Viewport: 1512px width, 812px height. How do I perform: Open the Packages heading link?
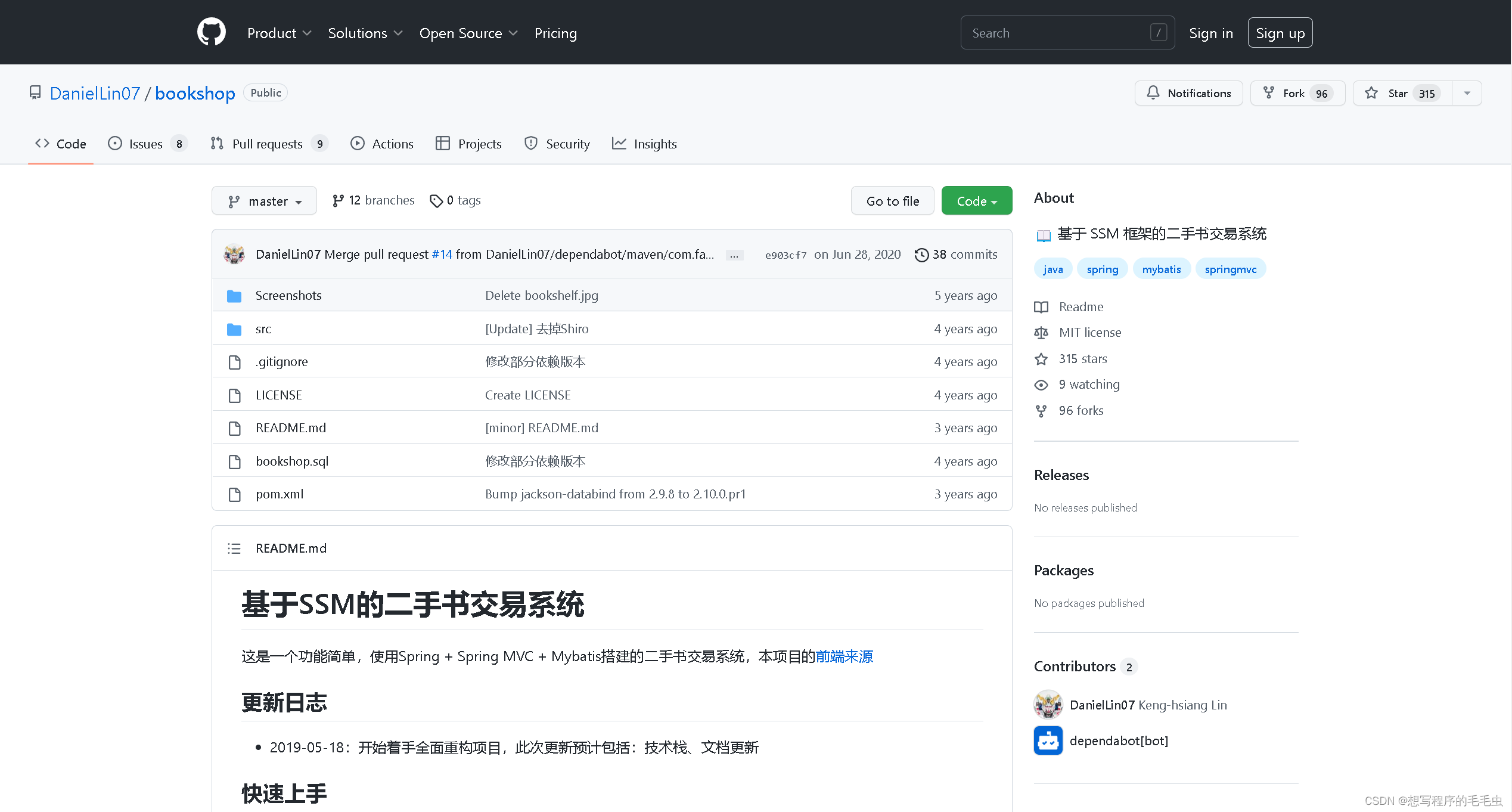click(x=1064, y=571)
